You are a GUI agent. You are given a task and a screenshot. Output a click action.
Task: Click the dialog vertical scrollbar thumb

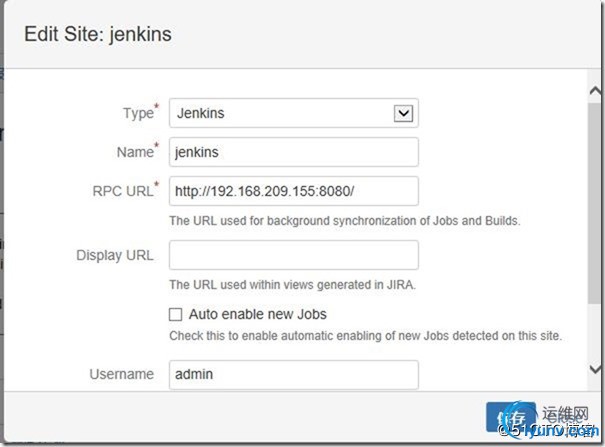tap(595, 203)
